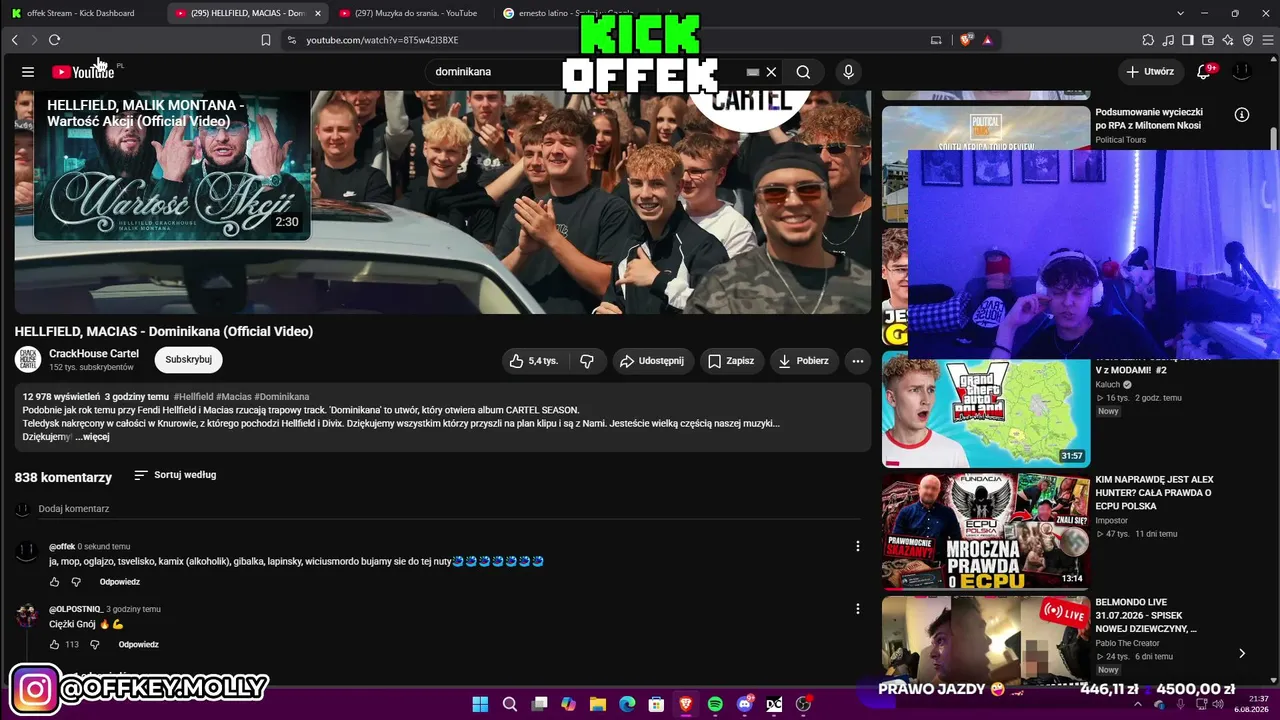
Task: Open the Mroczna Prawda o ECPU thumbnail
Action: coord(986,532)
